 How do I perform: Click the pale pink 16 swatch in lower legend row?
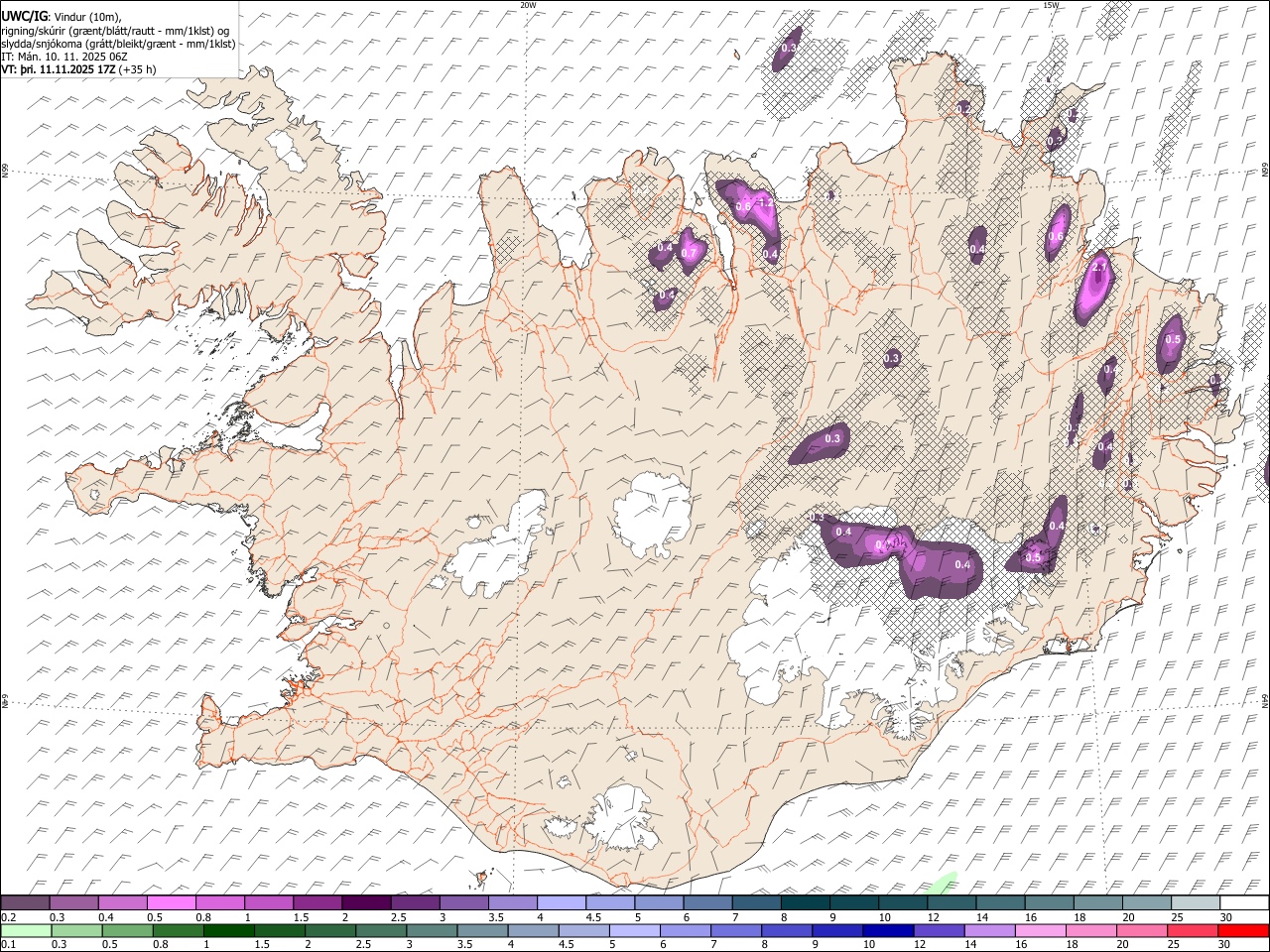[x=1040, y=930]
